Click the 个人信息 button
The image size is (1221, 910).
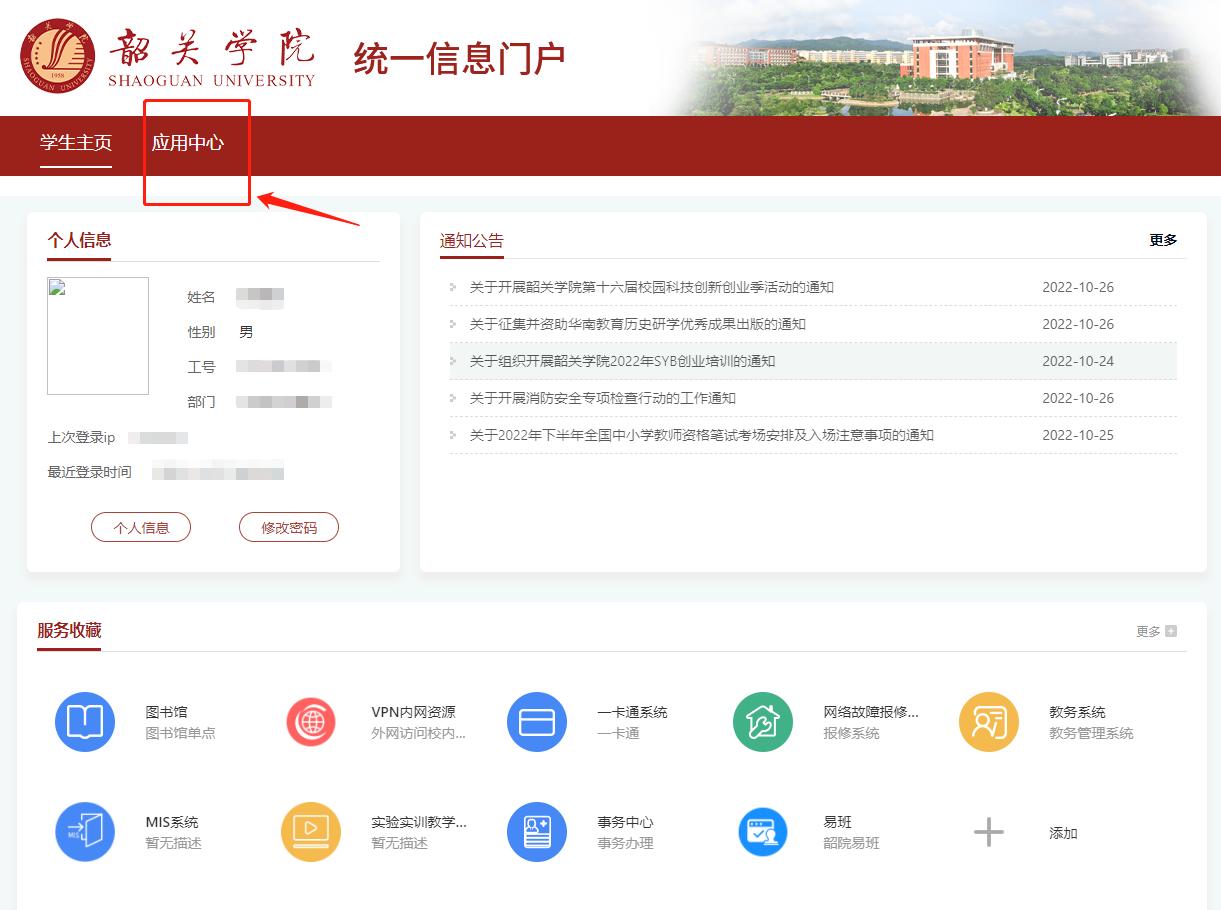coord(141,527)
